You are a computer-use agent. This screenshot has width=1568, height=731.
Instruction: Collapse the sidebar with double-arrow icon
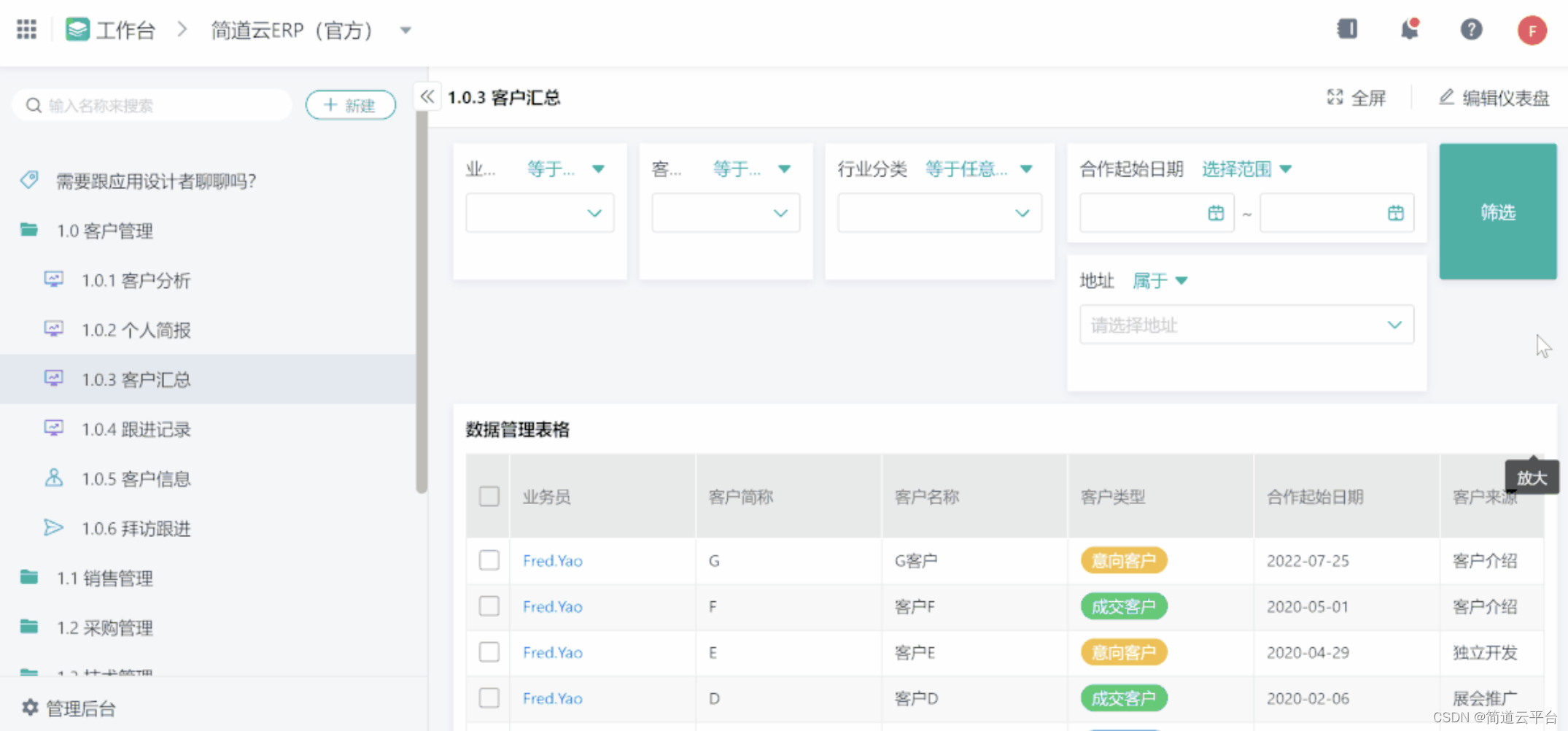(427, 96)
